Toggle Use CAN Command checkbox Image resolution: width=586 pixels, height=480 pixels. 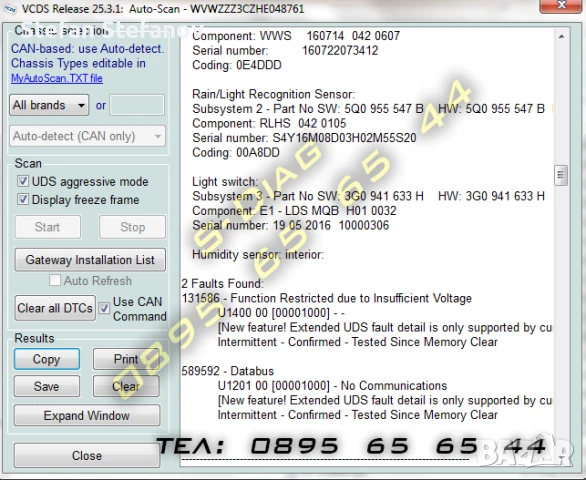point(104,308)
